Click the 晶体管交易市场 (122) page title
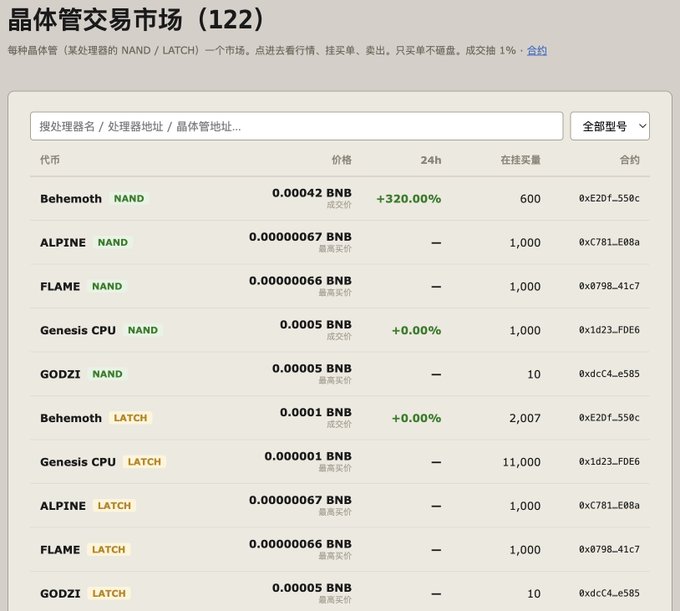Viewport: 680px width, 611px height. click(136, 20)
